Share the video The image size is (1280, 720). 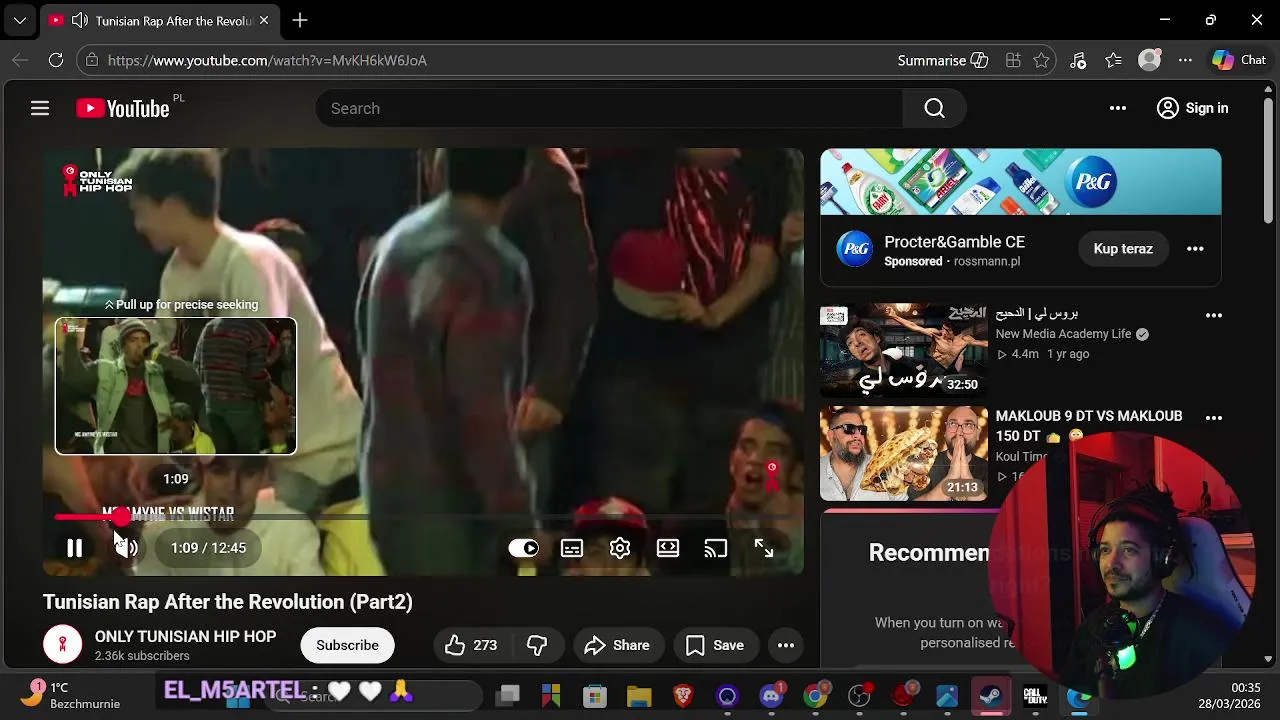tap(617, 645)
